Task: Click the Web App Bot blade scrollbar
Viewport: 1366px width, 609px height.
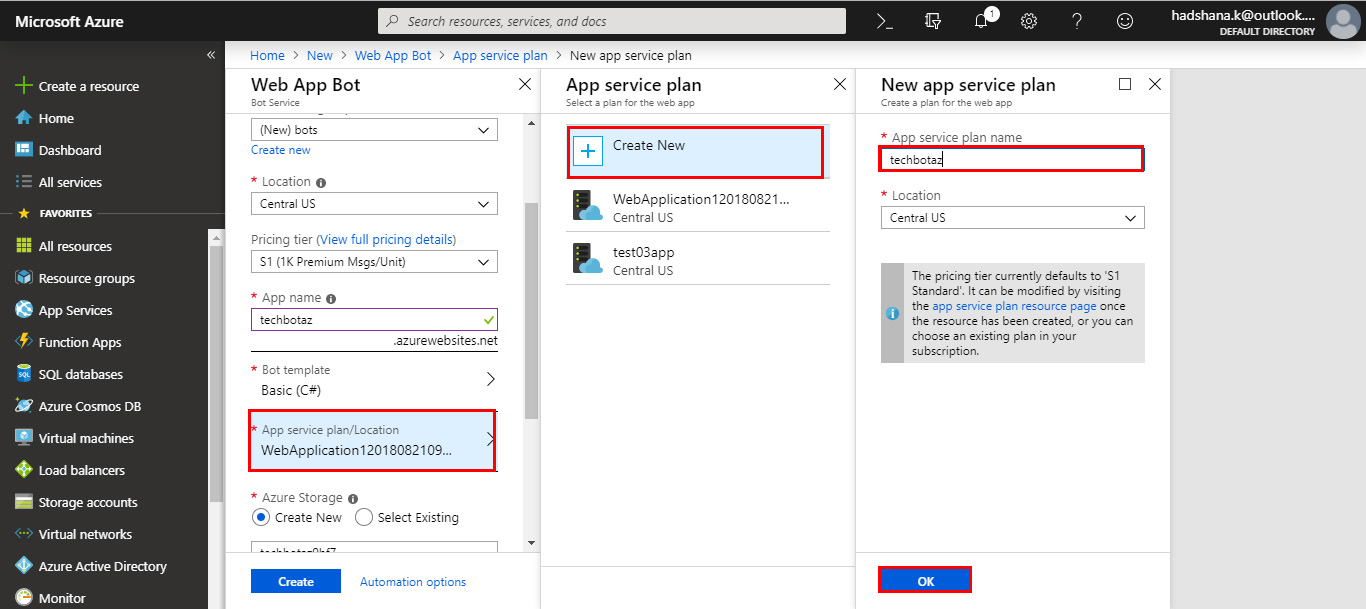Action: 531,310
